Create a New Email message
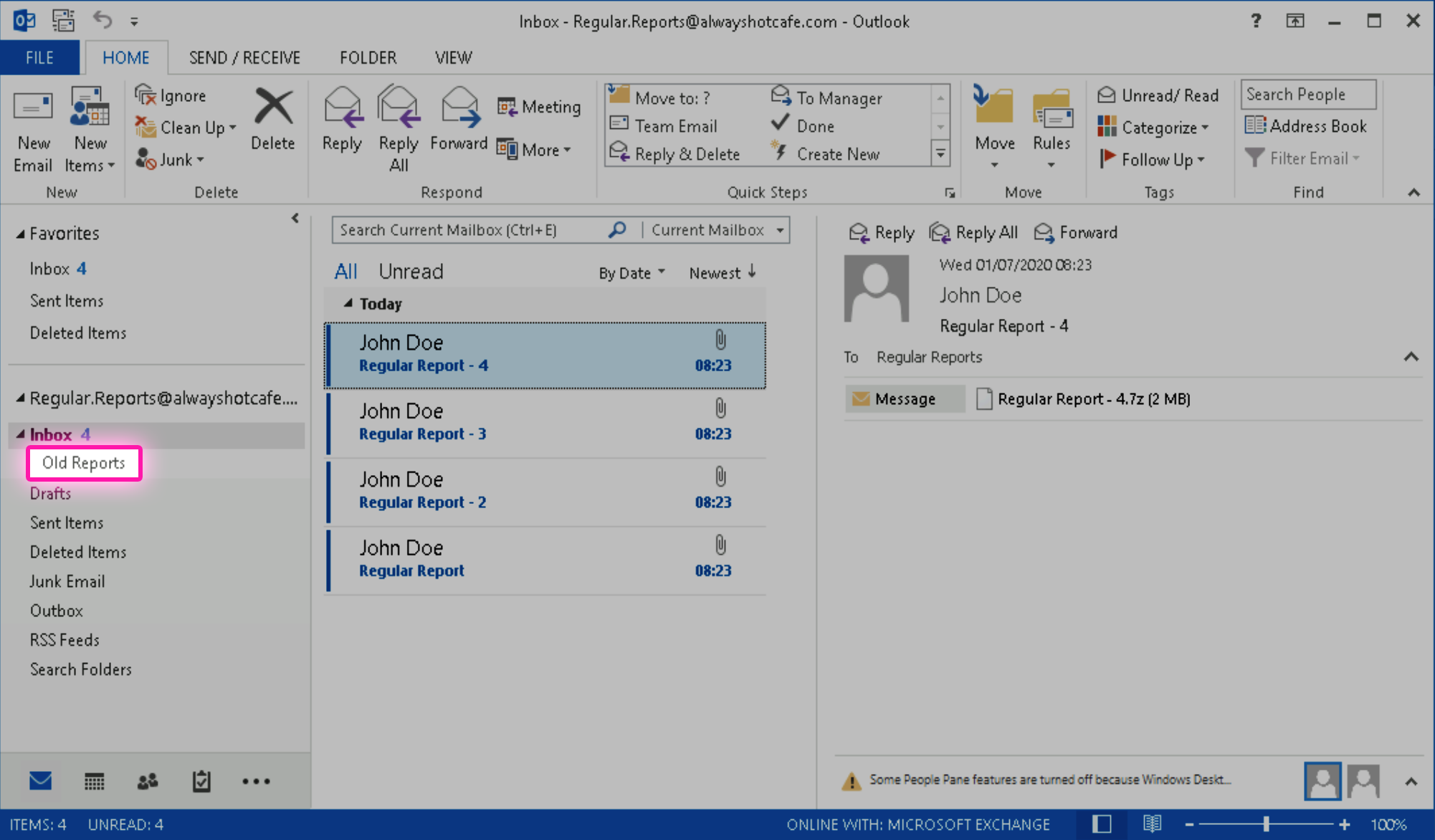Screen dimensions: 1435x840 (x=33, y=129)
